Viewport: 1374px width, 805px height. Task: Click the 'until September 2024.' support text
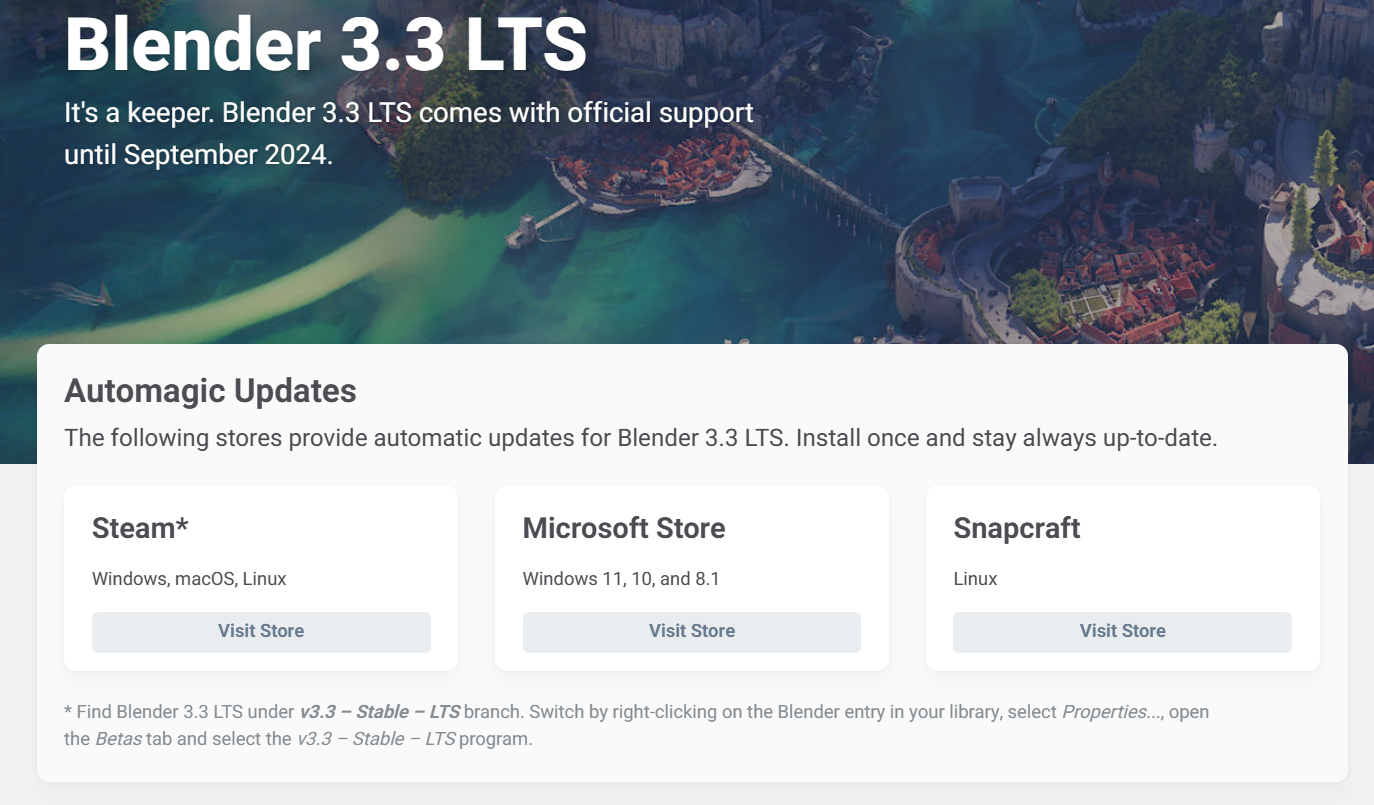(x=198, y=155)
